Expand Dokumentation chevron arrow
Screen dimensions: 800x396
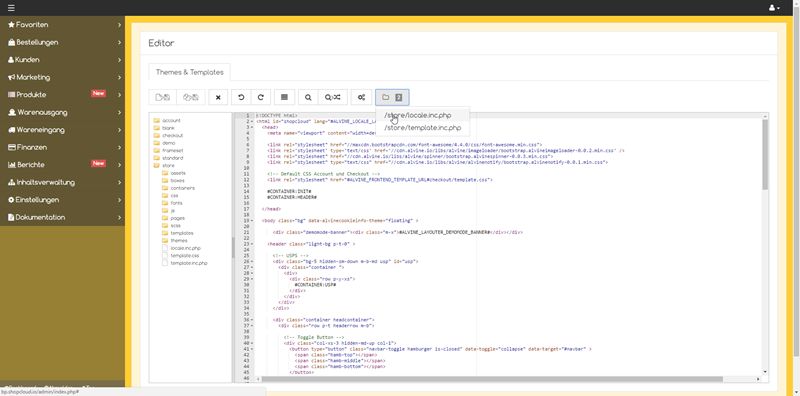(x=119, y=217)
